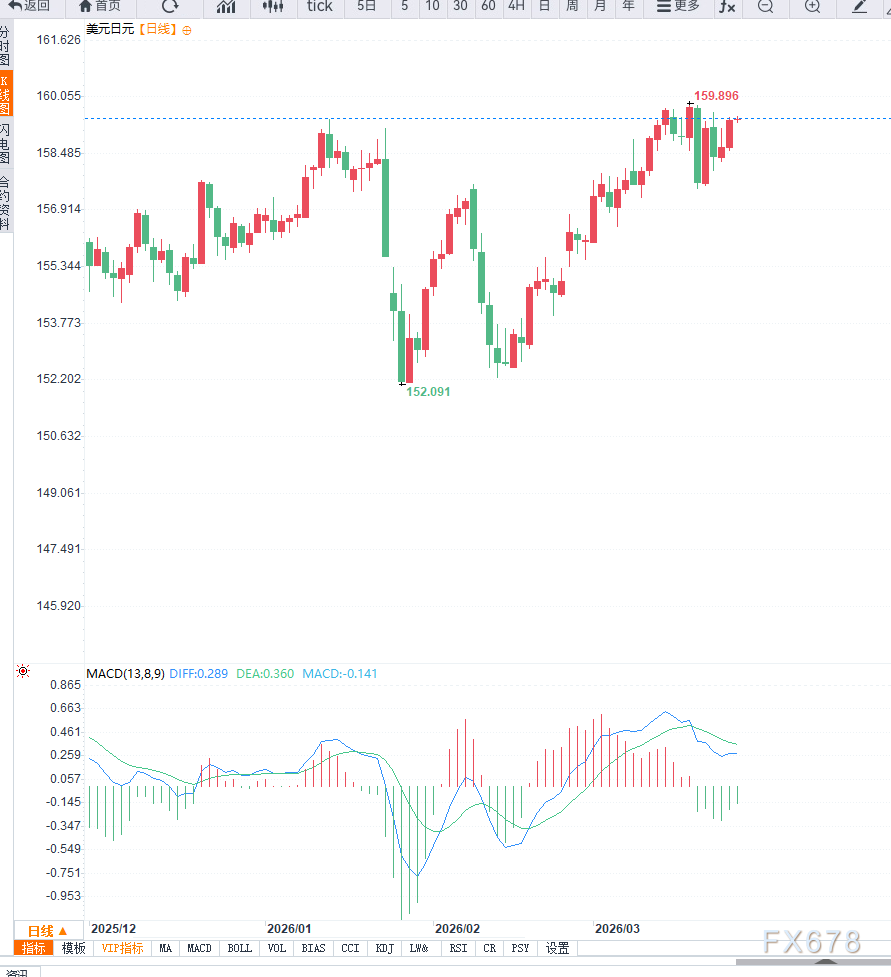The height and width of the screenshot is (977, 891).
Task: Select the candlestick chart type icon
Action: 272,6
